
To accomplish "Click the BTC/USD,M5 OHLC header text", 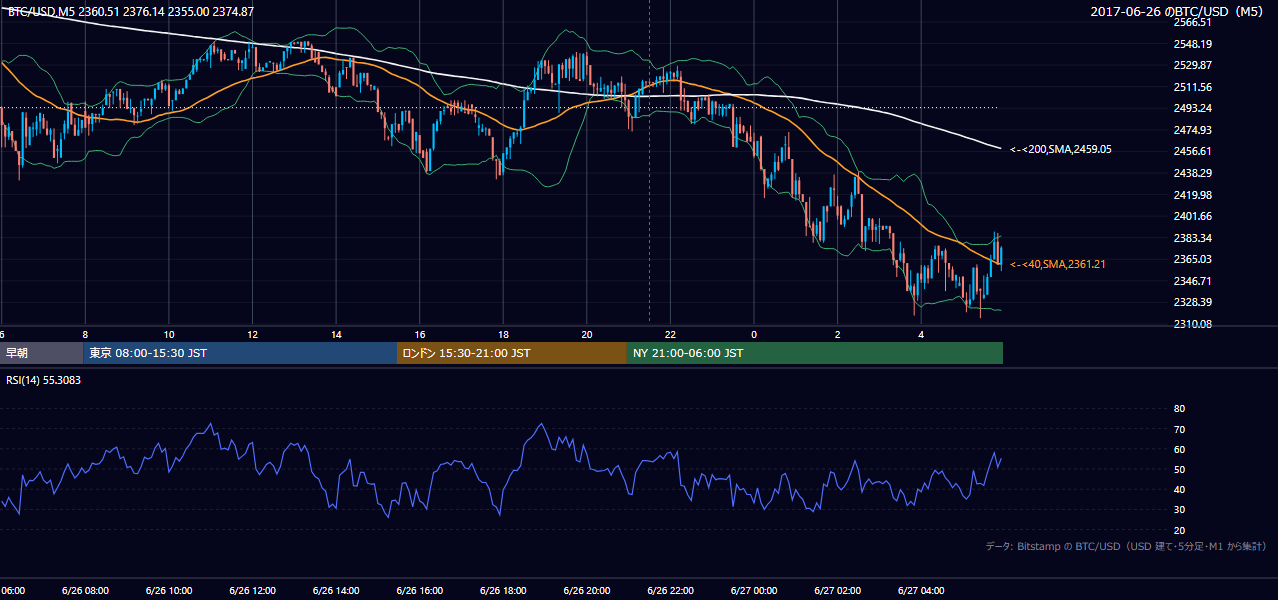I will tap(131, 12).
